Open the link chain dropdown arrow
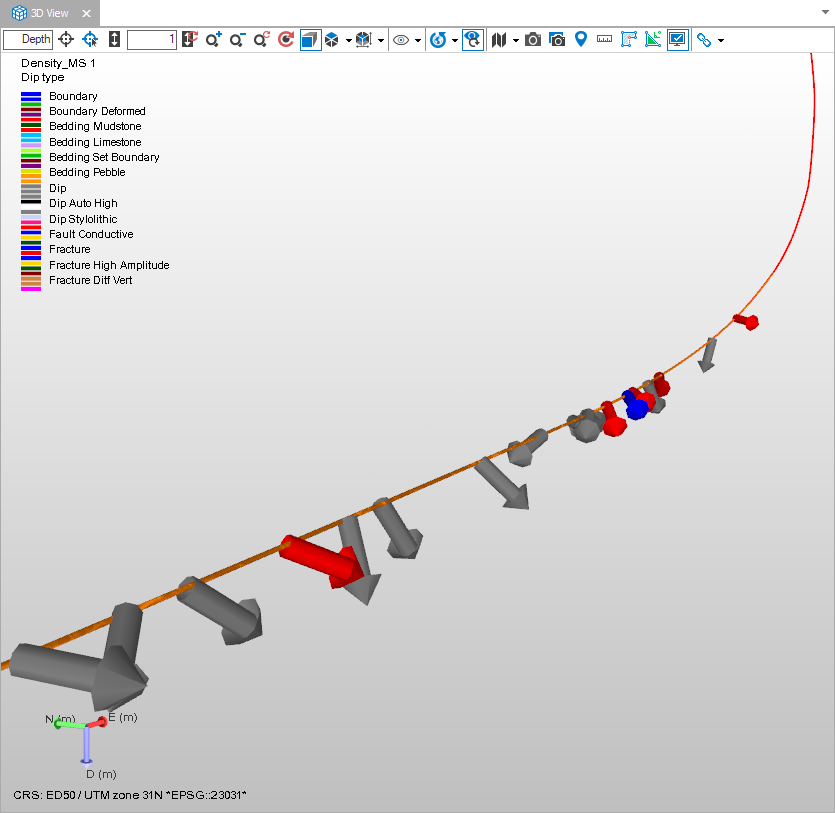This screenshot has width=835, height=813. click(x=720, y=41)
